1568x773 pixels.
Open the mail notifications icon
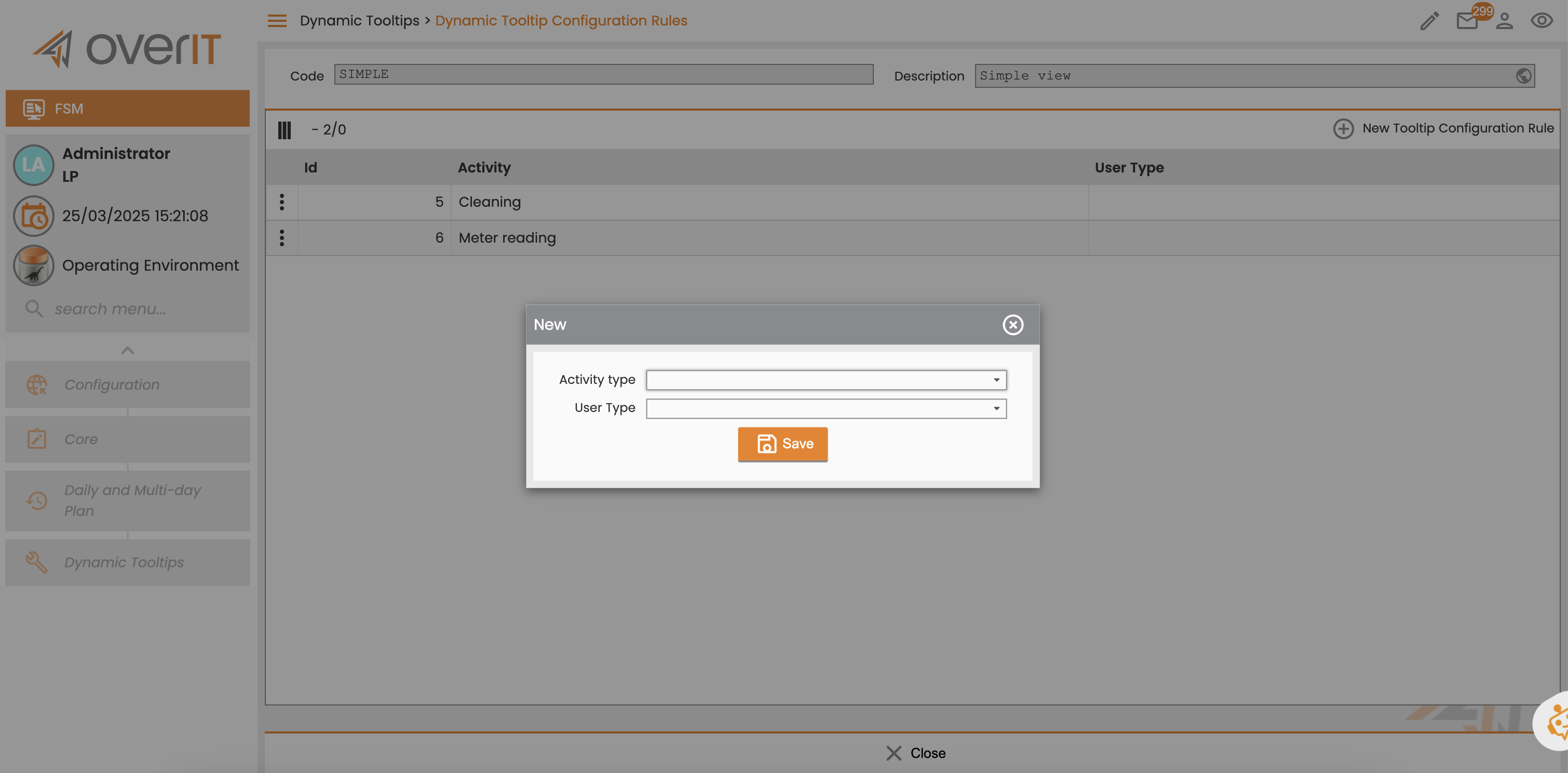click(x=1467, y=21)
